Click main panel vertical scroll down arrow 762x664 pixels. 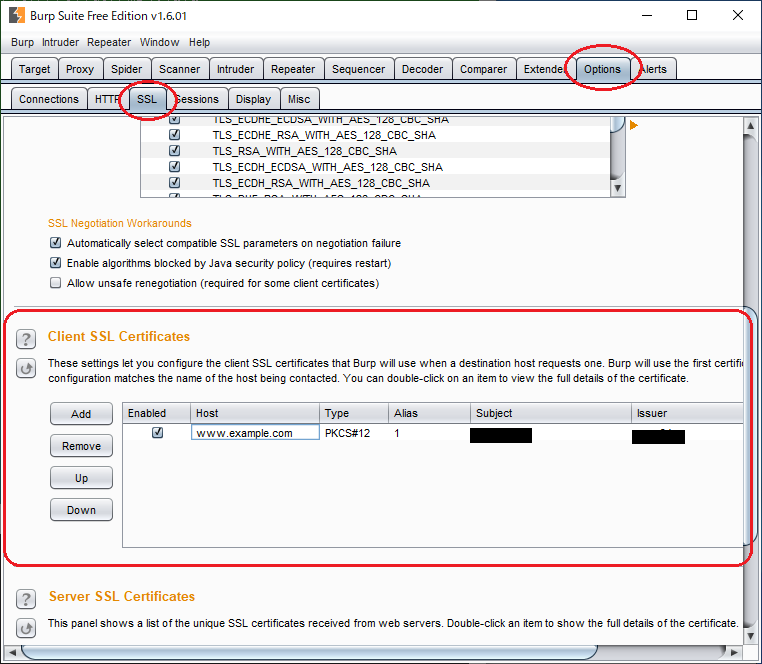click(x=750, y=636)
